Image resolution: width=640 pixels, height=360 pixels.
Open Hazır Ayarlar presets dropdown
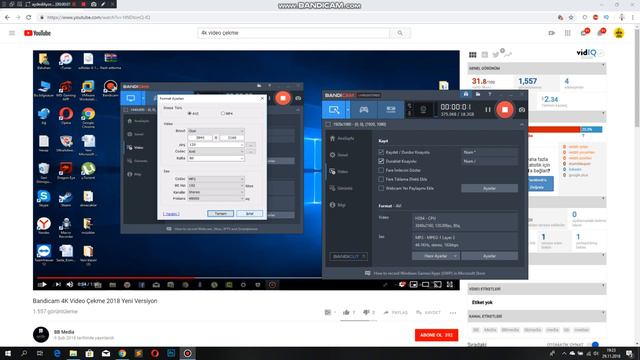[x=436, y=256]
